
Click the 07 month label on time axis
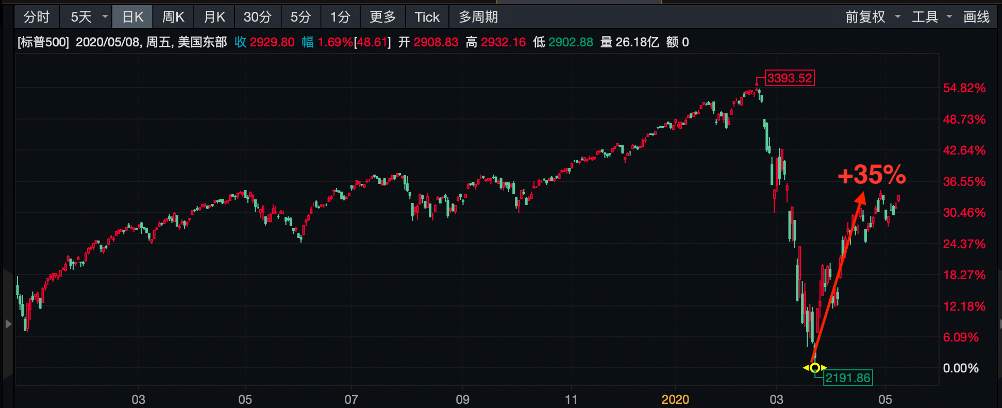pos(351,400)
